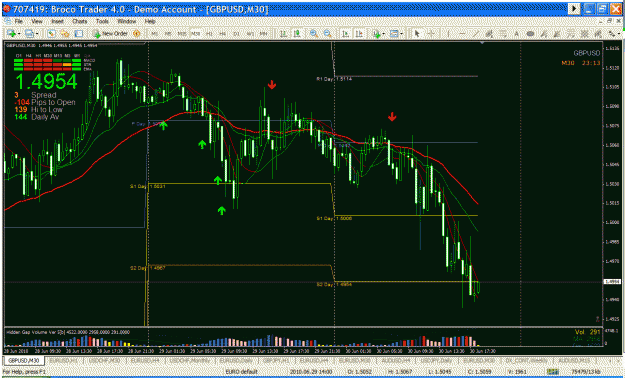The width and height of the screenshot is (625, 378).
Task: Open a new chart window icon
Action: point(10,34)
